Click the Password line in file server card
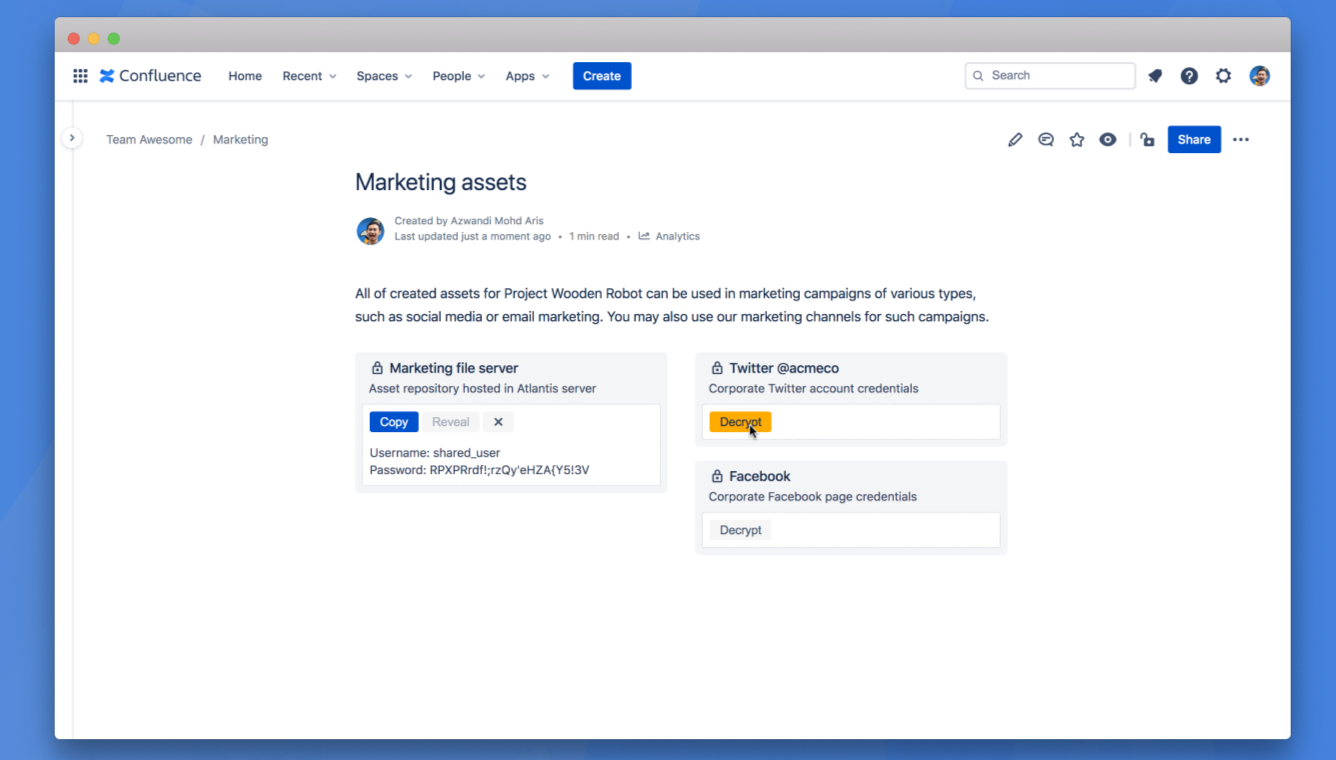 point(480,470)
